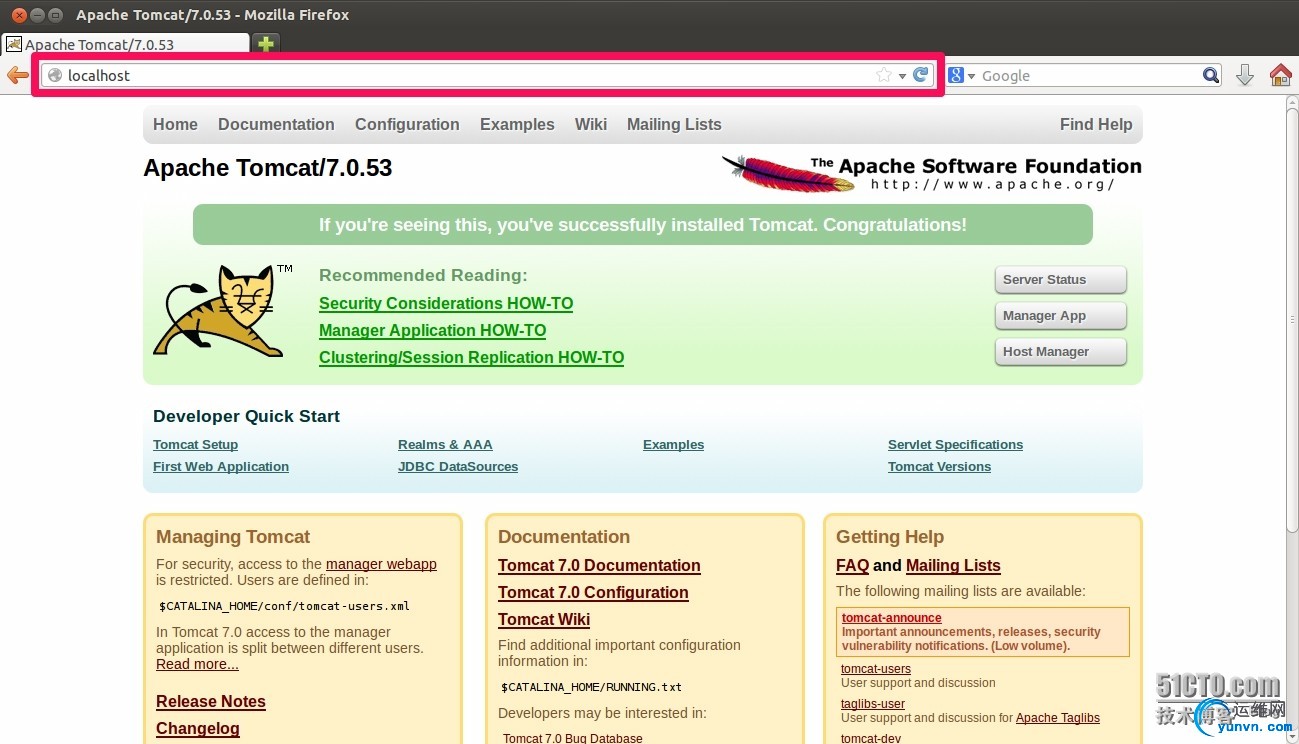This screenshot has width=1299, height=744.
Task: Open the First Web Application link
Action: pos(221,467)
